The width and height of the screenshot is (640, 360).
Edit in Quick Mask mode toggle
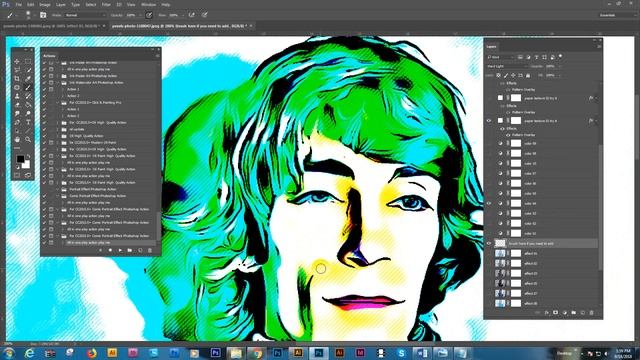(x=17, y=175)
